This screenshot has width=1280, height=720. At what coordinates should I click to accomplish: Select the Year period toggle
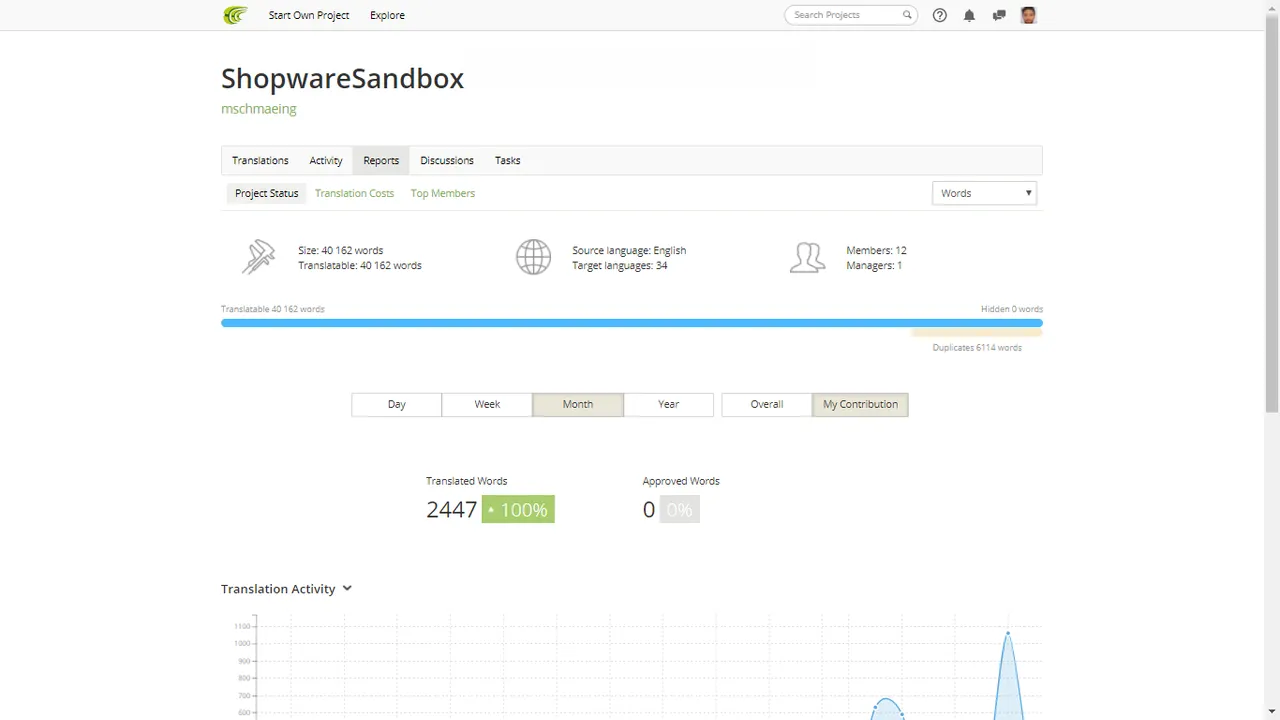pyautogui.click(x=669, y=404)
